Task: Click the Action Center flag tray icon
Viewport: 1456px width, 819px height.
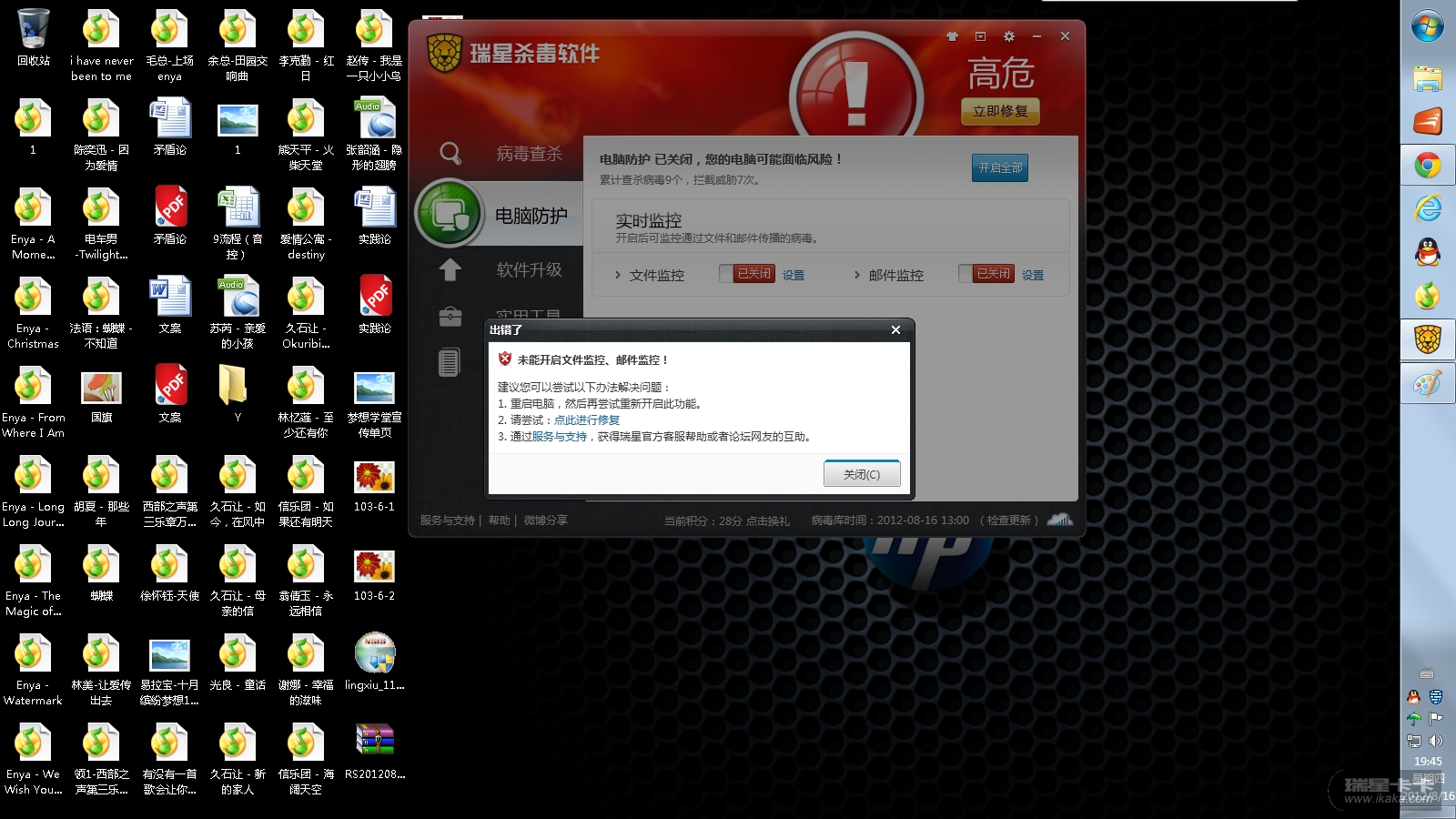Action: [1436, 719]
